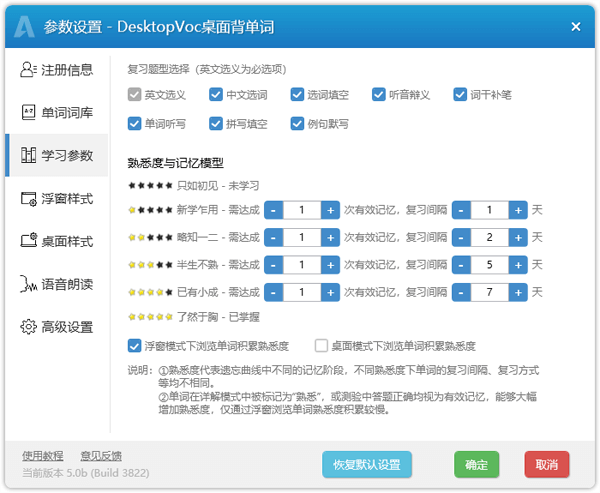
Task: Confirm settings with the 确定 button
Action: 476,465
